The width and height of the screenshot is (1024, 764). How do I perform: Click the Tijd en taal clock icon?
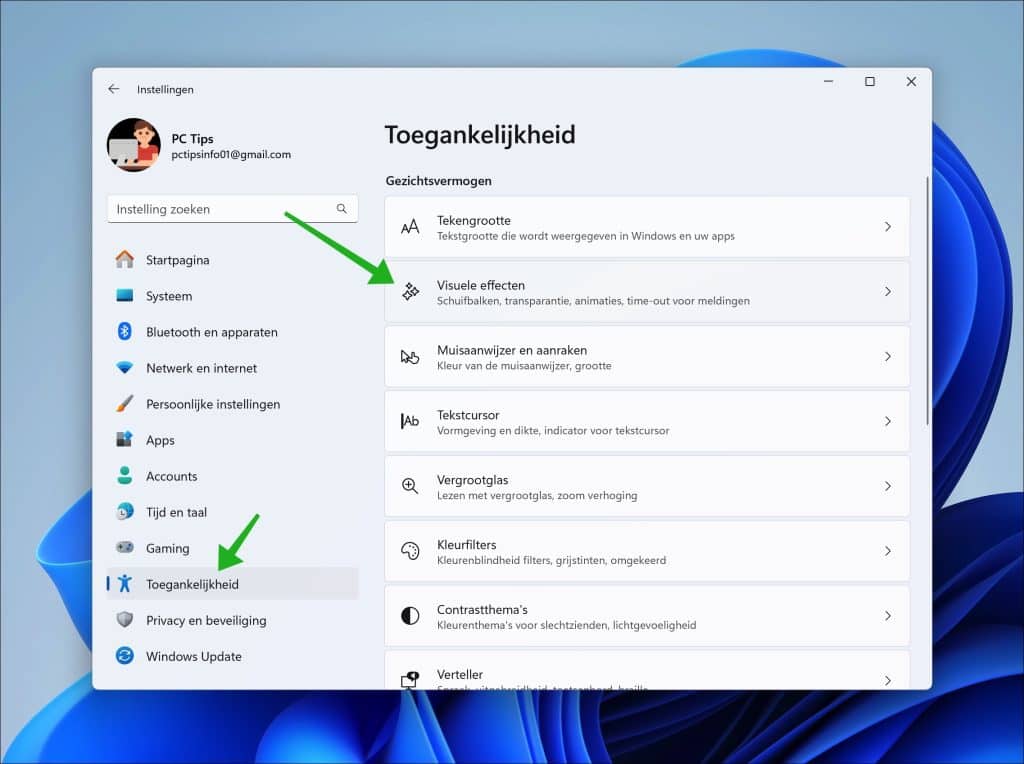click(125, 512)
